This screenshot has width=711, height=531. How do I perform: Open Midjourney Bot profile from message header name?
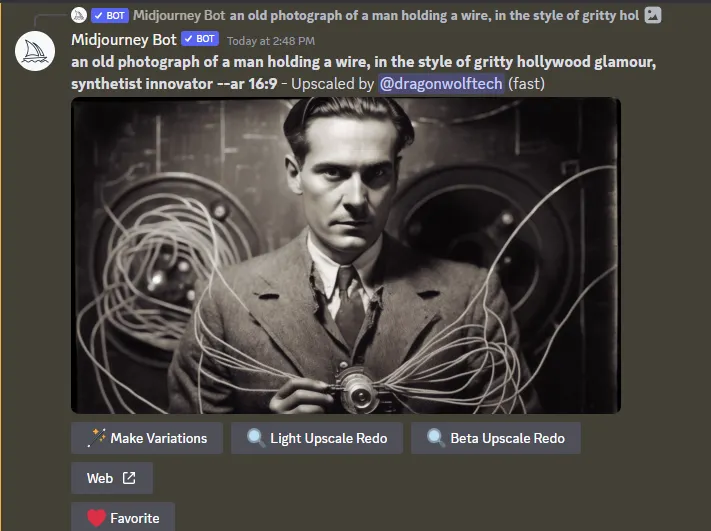[x=124, y=39]
